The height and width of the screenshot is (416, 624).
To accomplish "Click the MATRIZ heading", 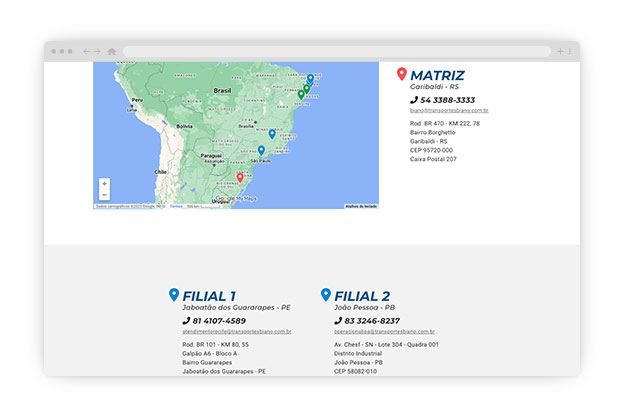I will (437, 75).
